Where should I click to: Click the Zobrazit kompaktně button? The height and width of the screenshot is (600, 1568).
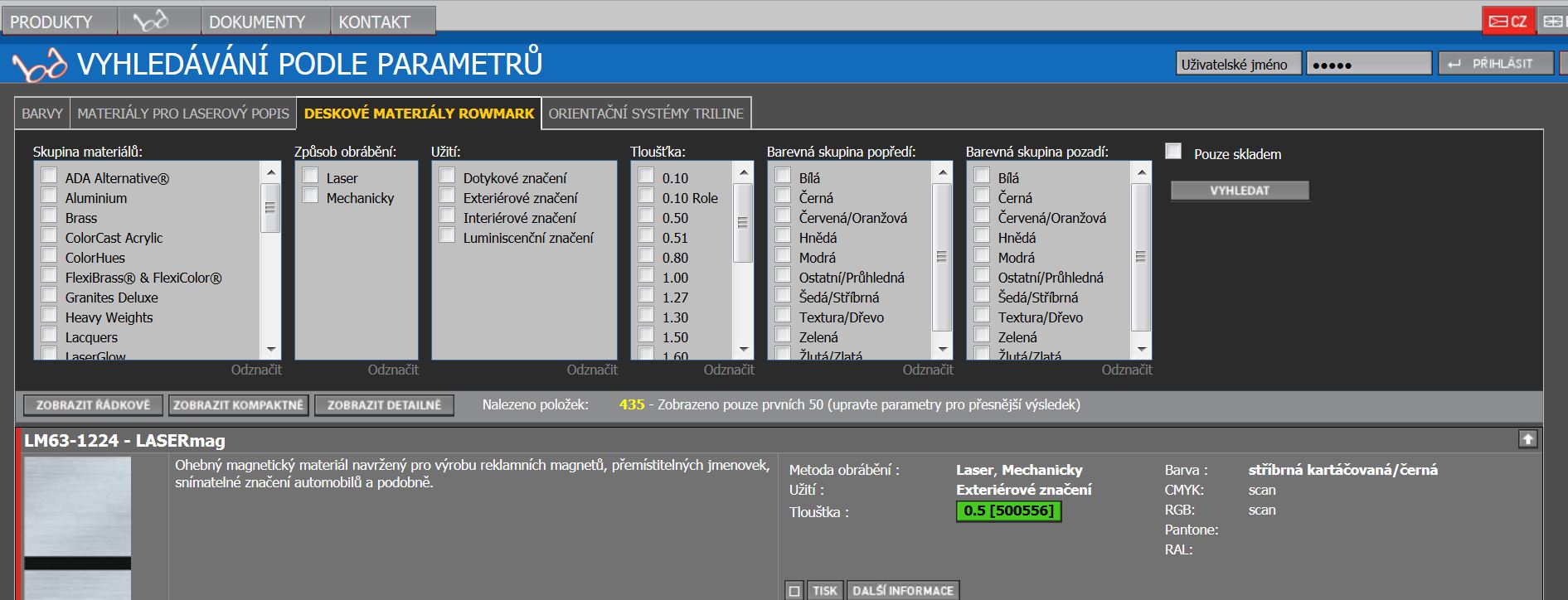pyautogui.click(x=239, y=405)
